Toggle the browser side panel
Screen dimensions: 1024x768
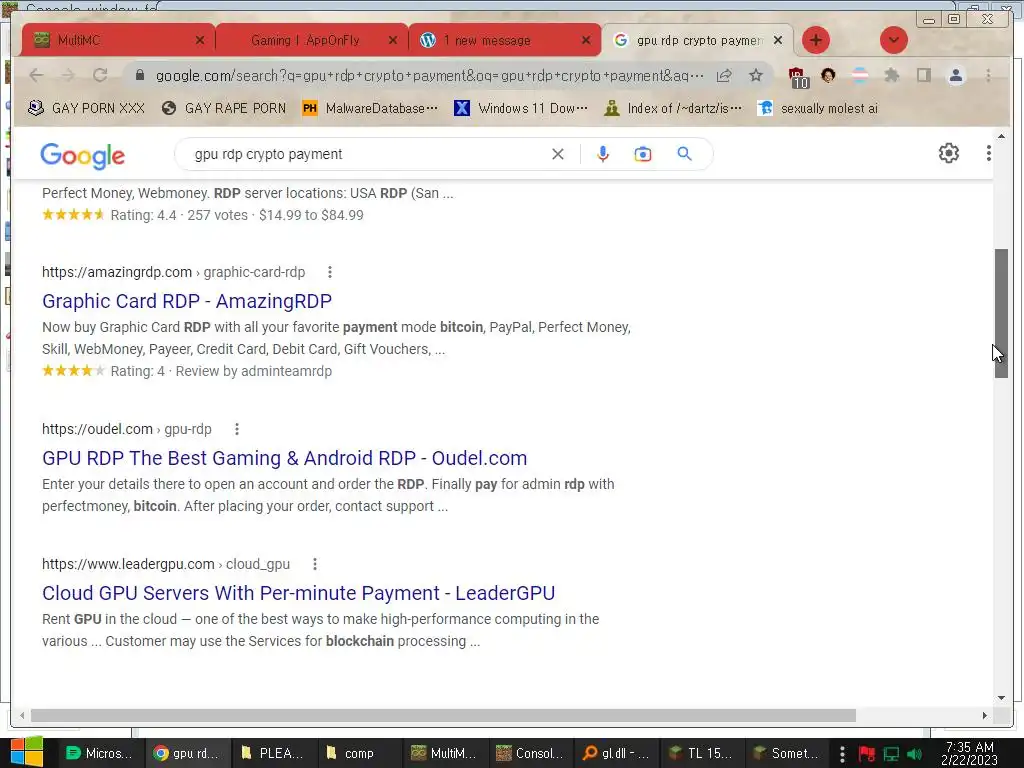(x=923, y=76)
